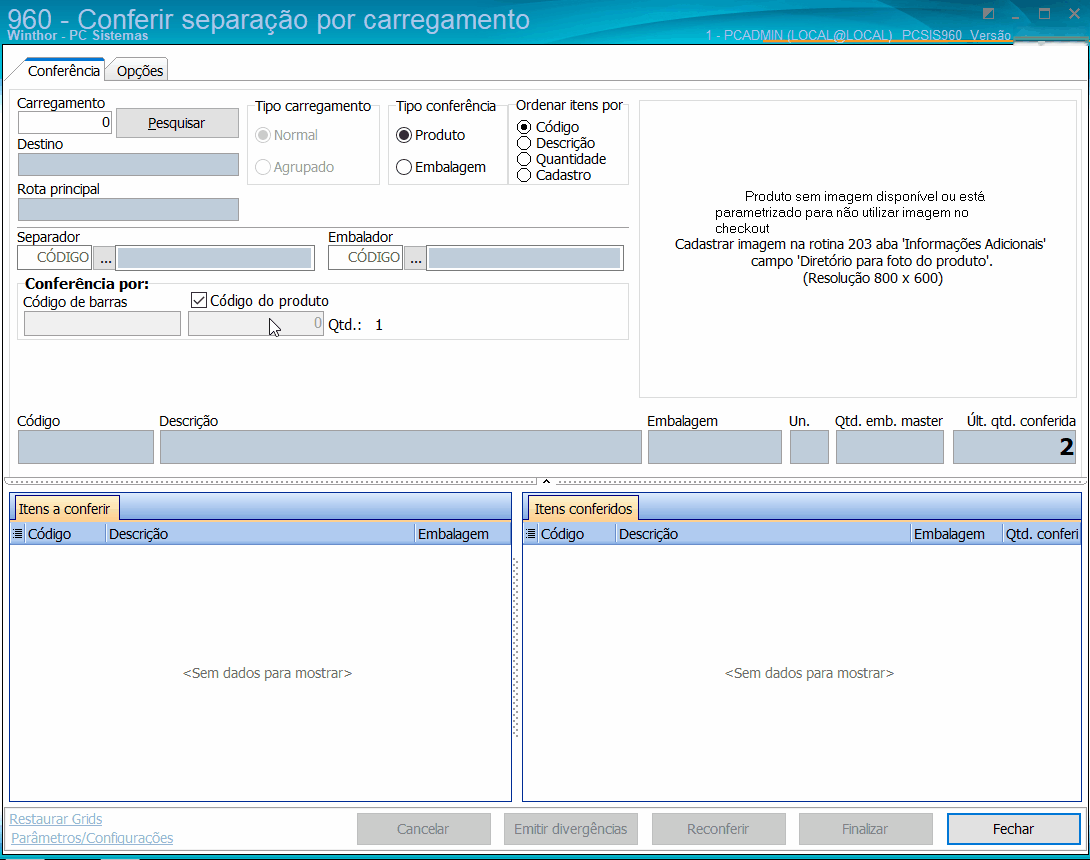Click the Destino field
Screen dimensions: 1090x860
[128, 165]
